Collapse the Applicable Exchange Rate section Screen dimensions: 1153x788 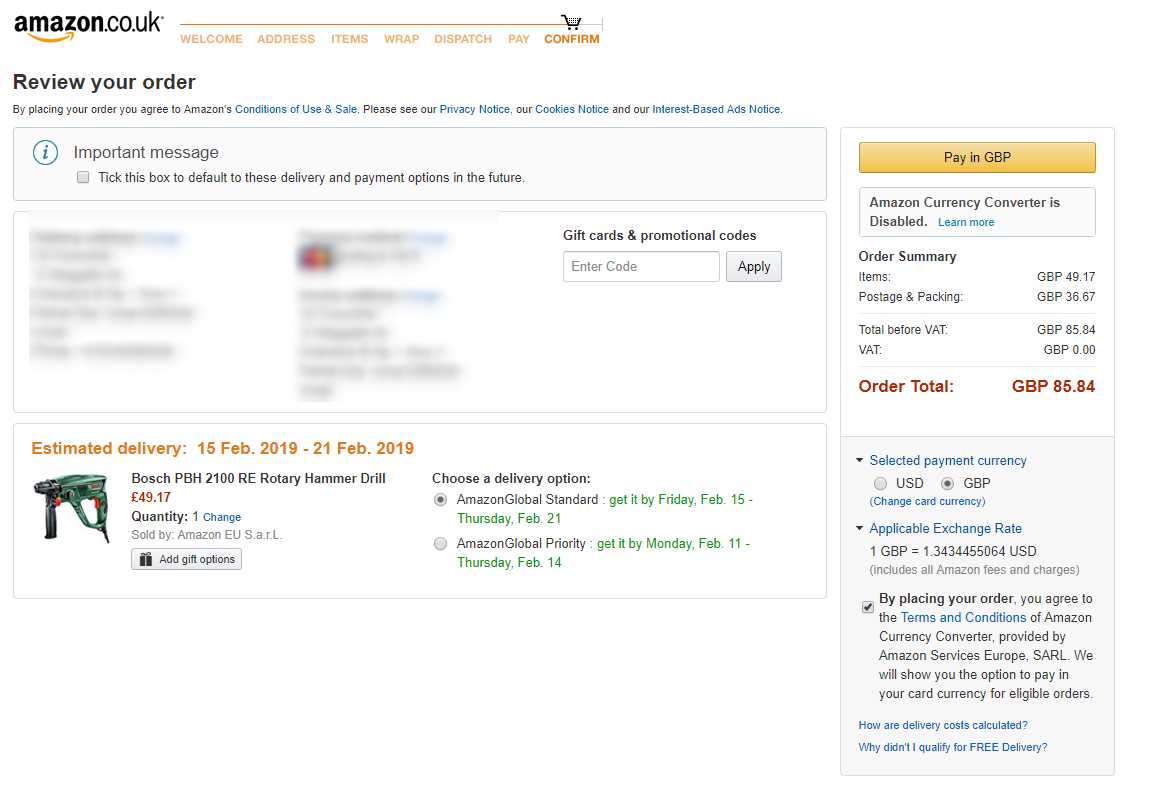pos(859,529)
